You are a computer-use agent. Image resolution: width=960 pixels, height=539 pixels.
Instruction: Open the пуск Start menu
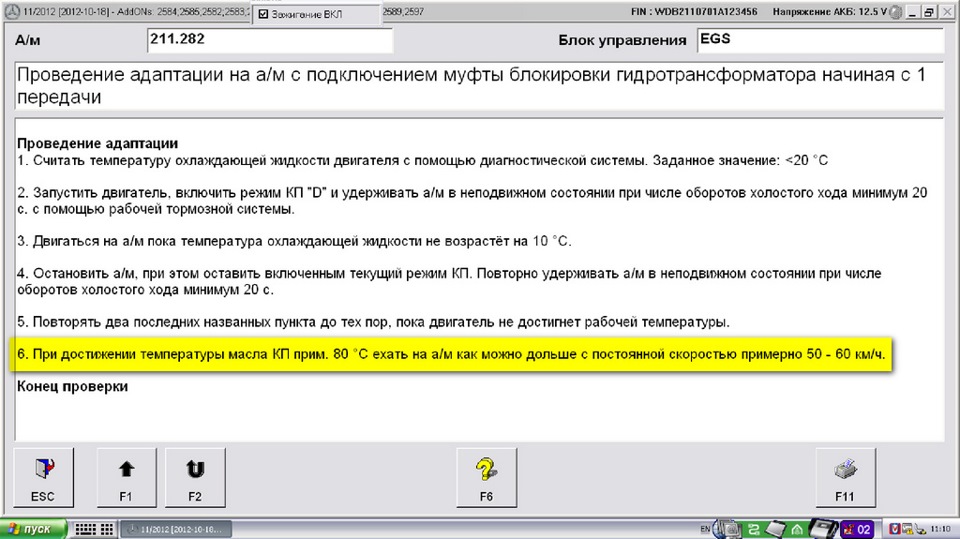(32, 529)
